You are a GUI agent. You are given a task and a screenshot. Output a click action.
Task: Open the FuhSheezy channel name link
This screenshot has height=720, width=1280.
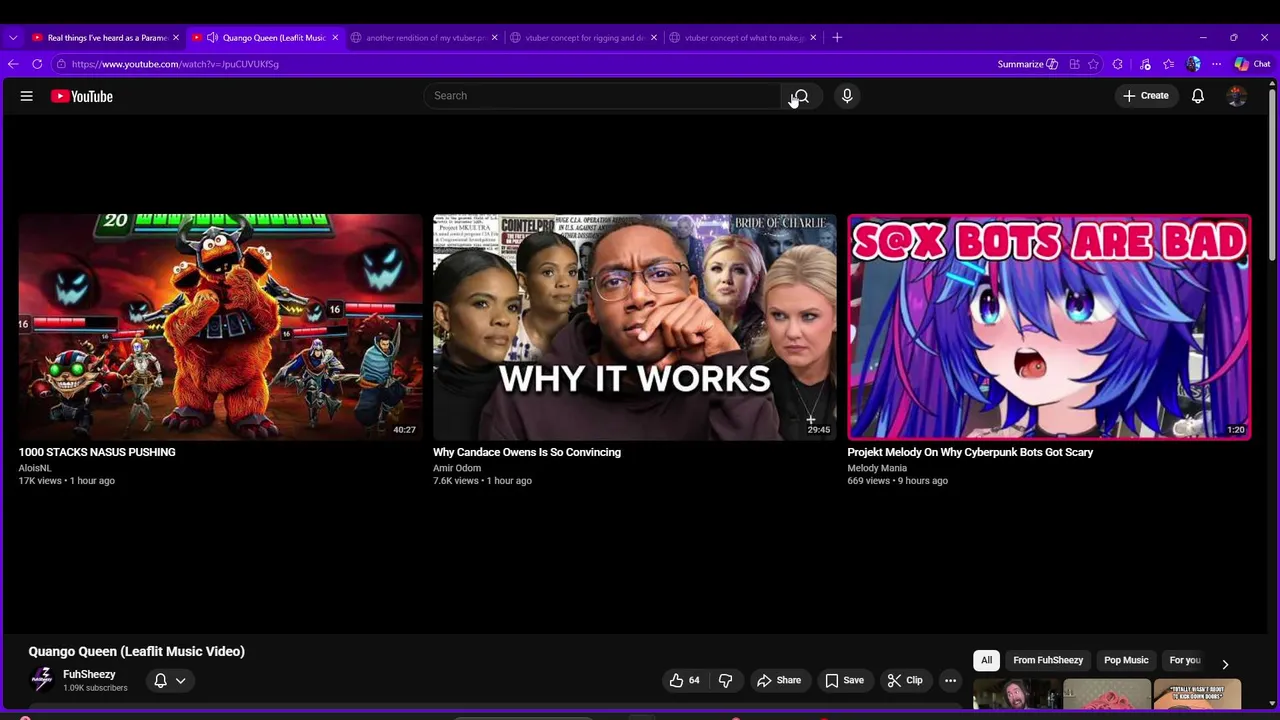point(89,674)
